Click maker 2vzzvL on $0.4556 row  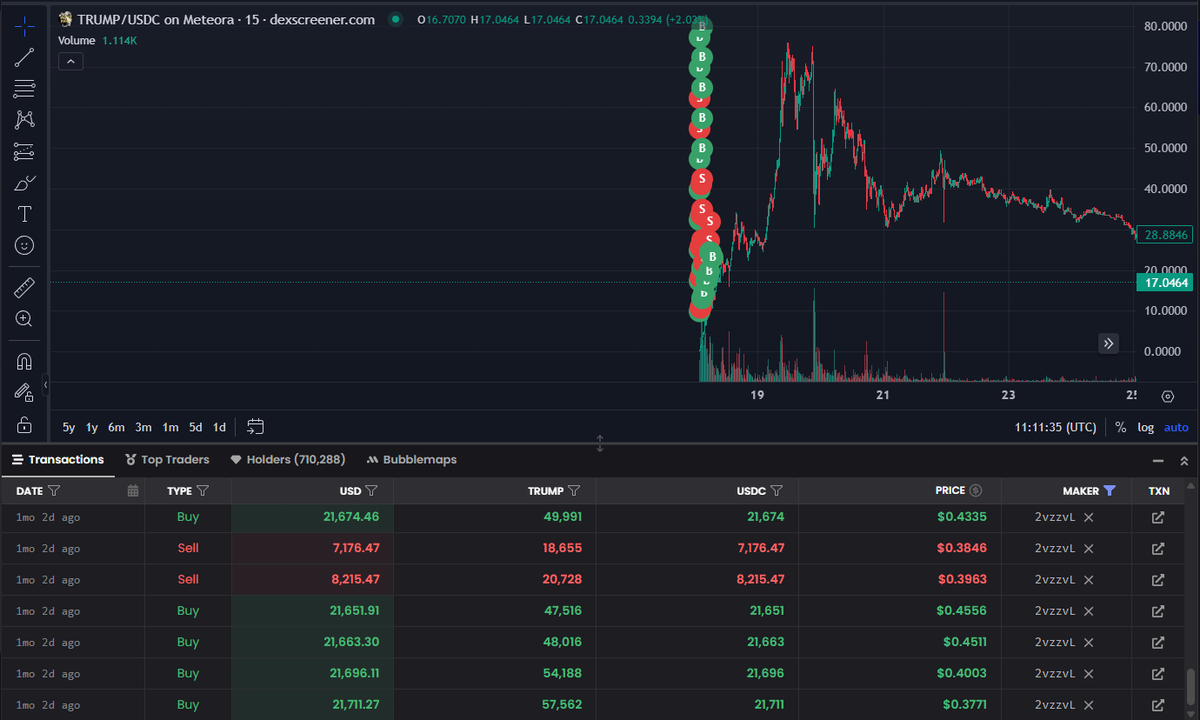pyautogui.click(x=1055, y=611)
